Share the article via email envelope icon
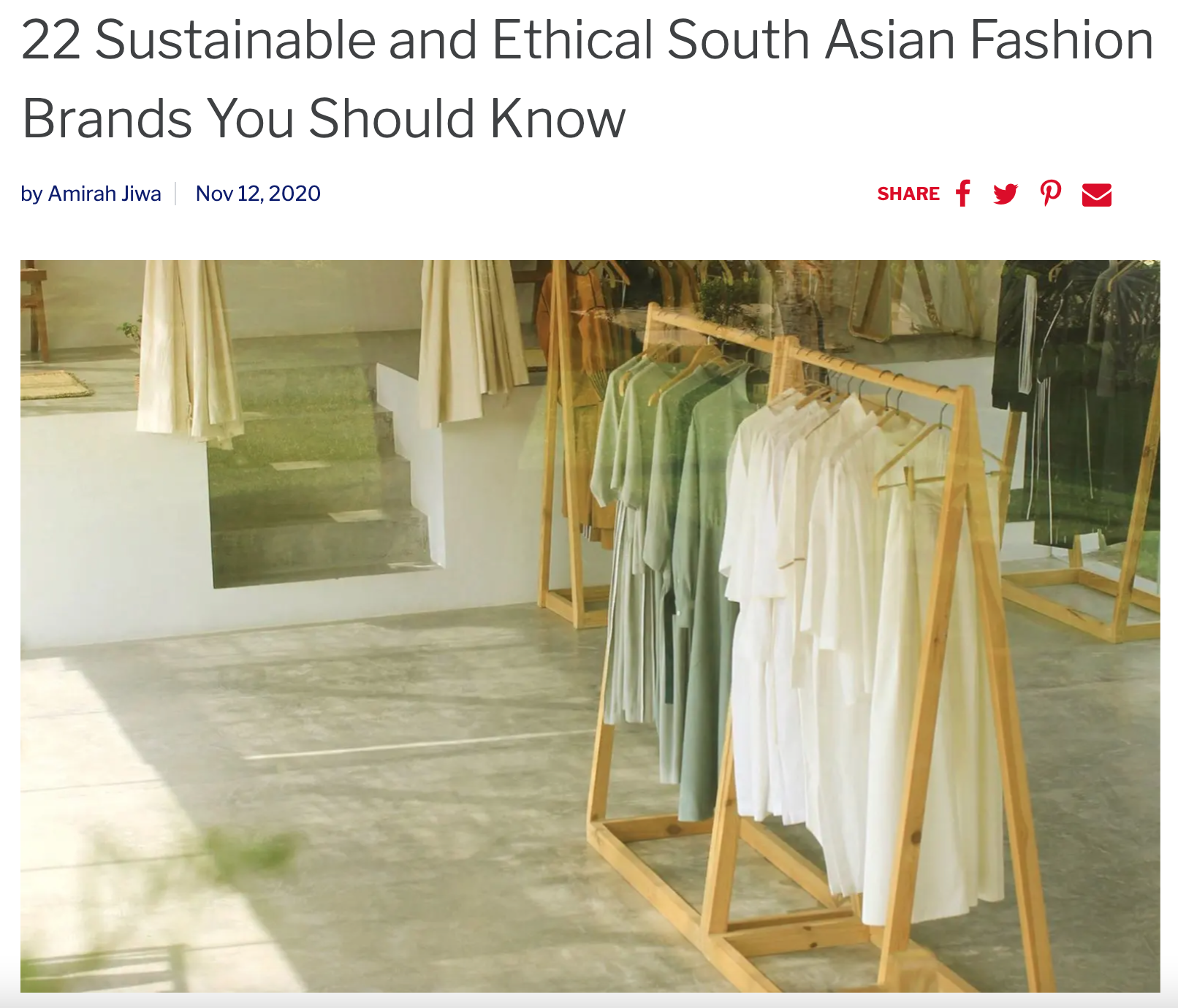The width and height of the screenshot is (1178, 1008). tap(1097, 195)
